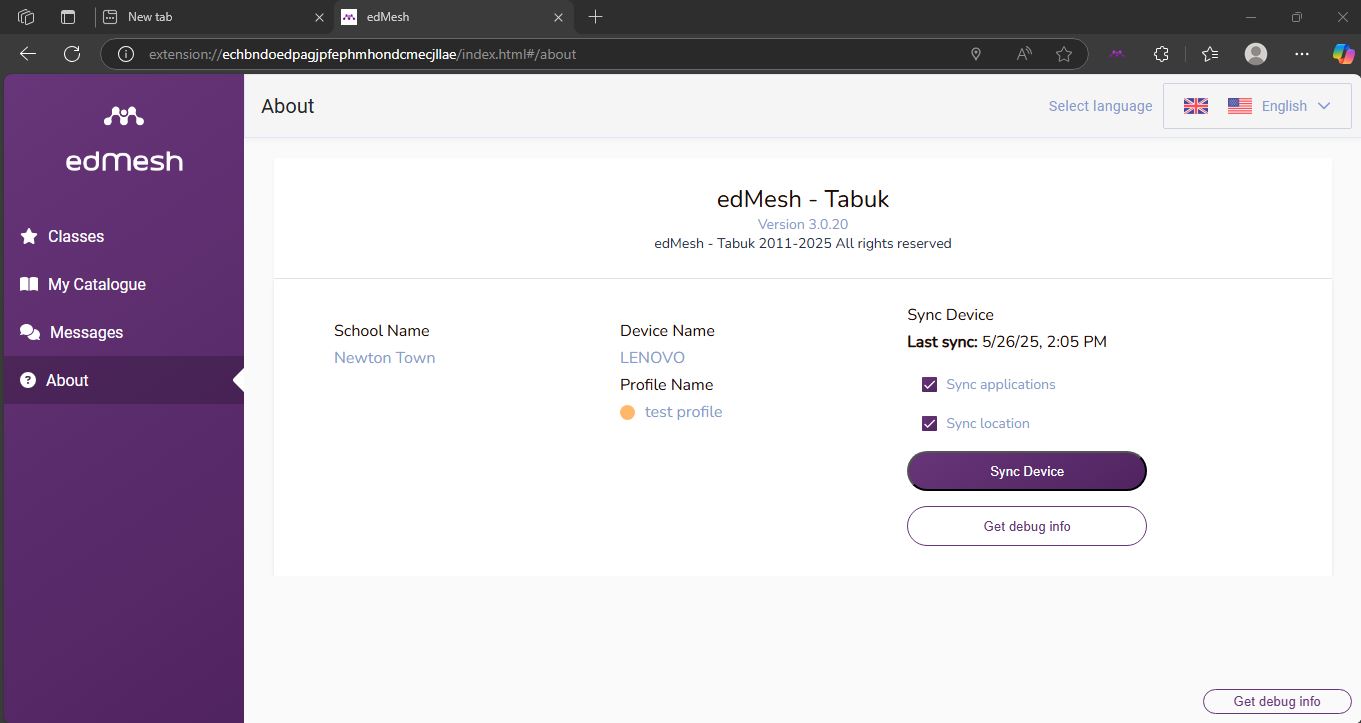Image resolution: width=1361 pixels, height=723 pixels.
Task: Close the New tab tab
Action: pos(319,17)
